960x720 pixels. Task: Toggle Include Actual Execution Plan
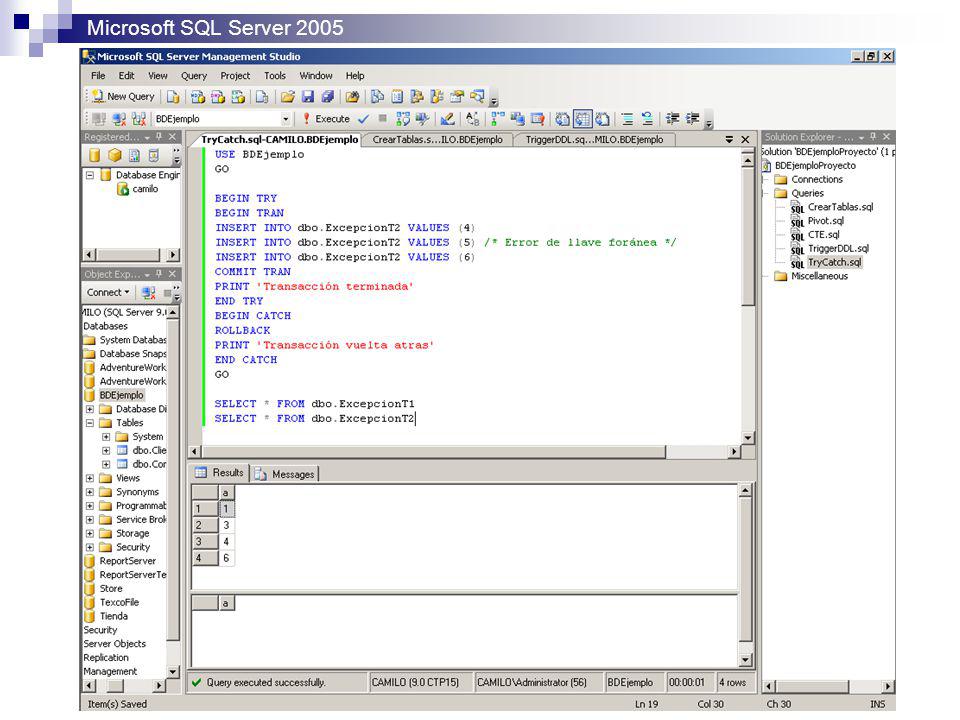pyautogui.click(x=498, y=119)
